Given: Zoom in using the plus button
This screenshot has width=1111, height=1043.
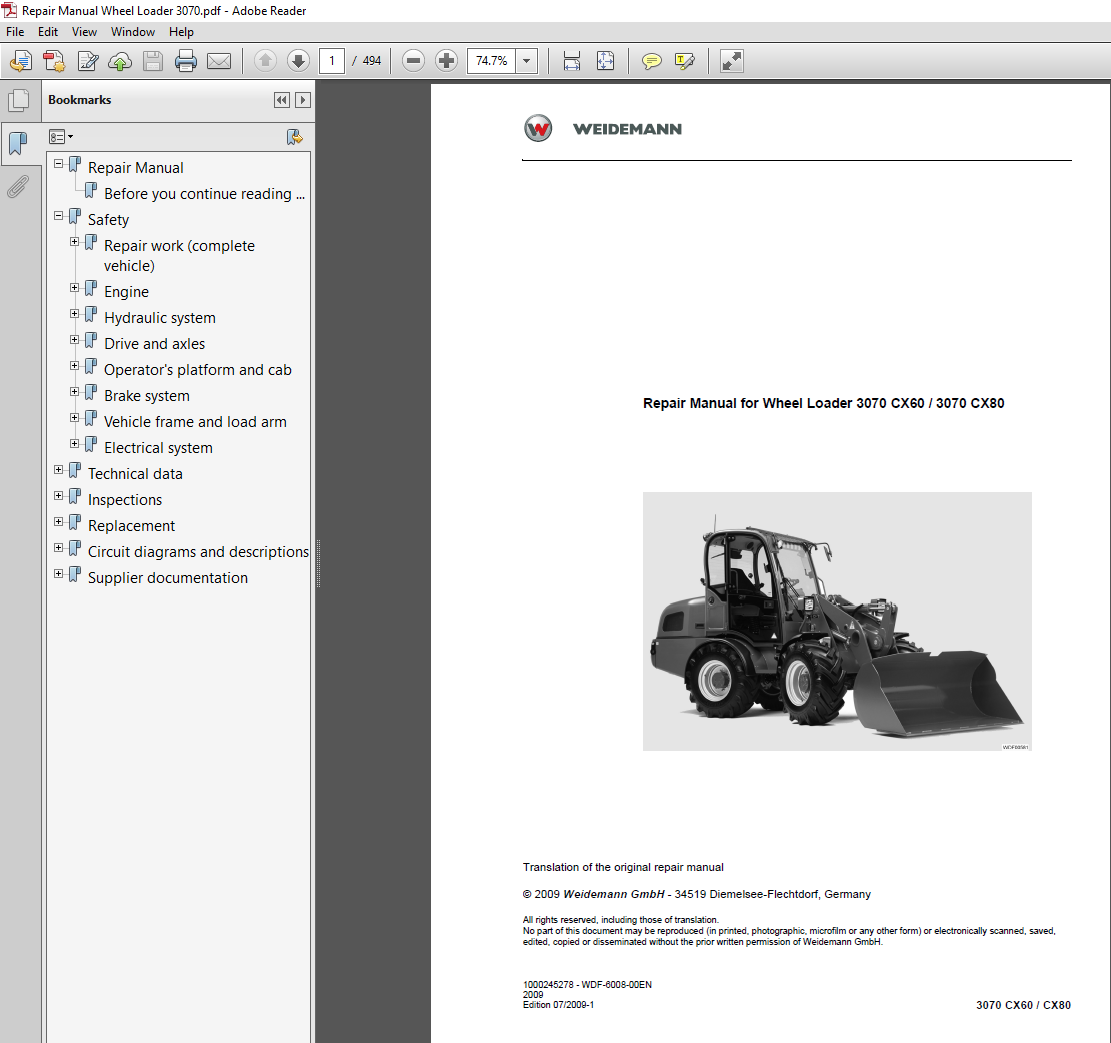Looking at the screenshot, I should point(447,62).
